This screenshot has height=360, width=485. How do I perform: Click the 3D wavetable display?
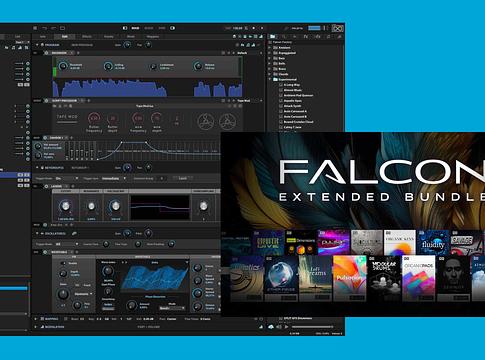click(x=154, y=278)
